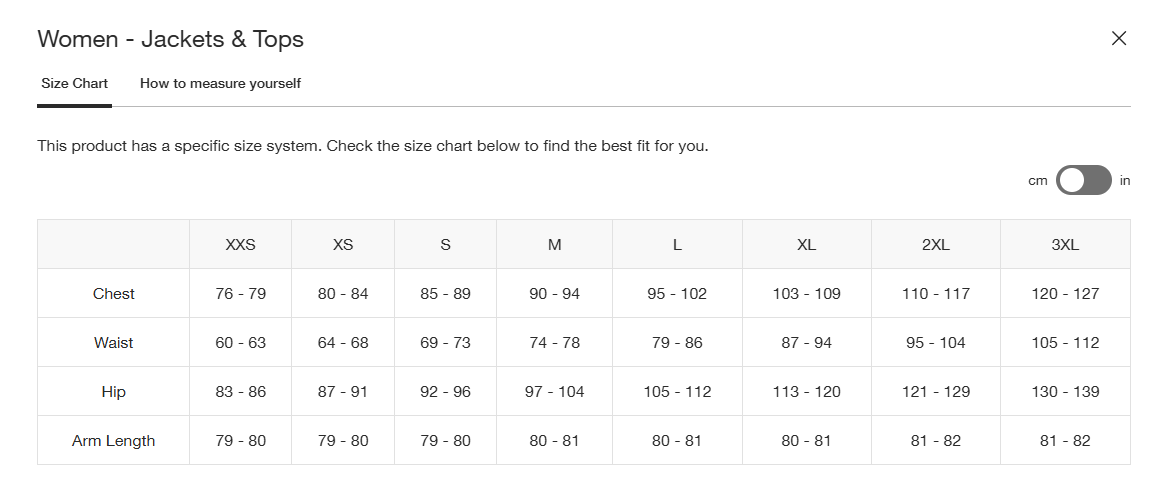Click the XL size column header
Viewport: 1157px width, 497px height.
pos(806,245)
